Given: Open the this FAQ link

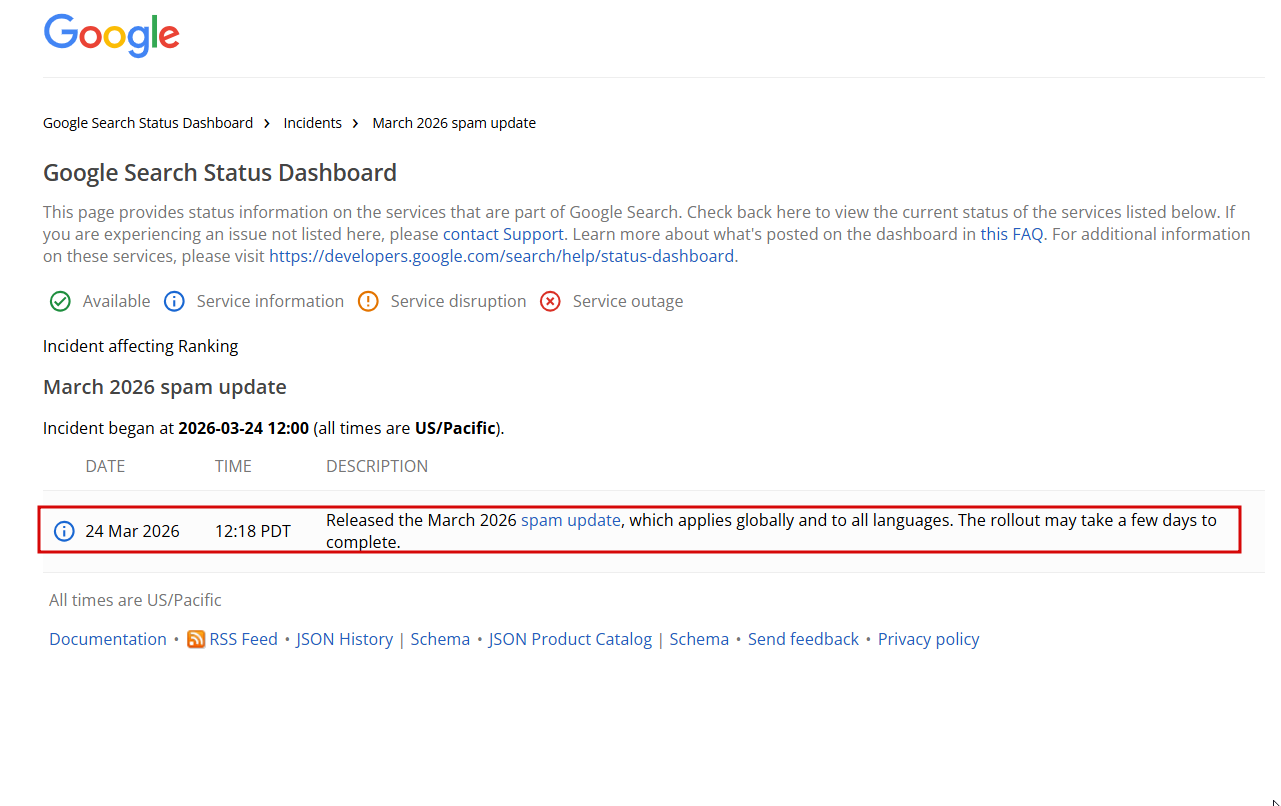Looking at the screenshot, I should (x=1012, y=234).
